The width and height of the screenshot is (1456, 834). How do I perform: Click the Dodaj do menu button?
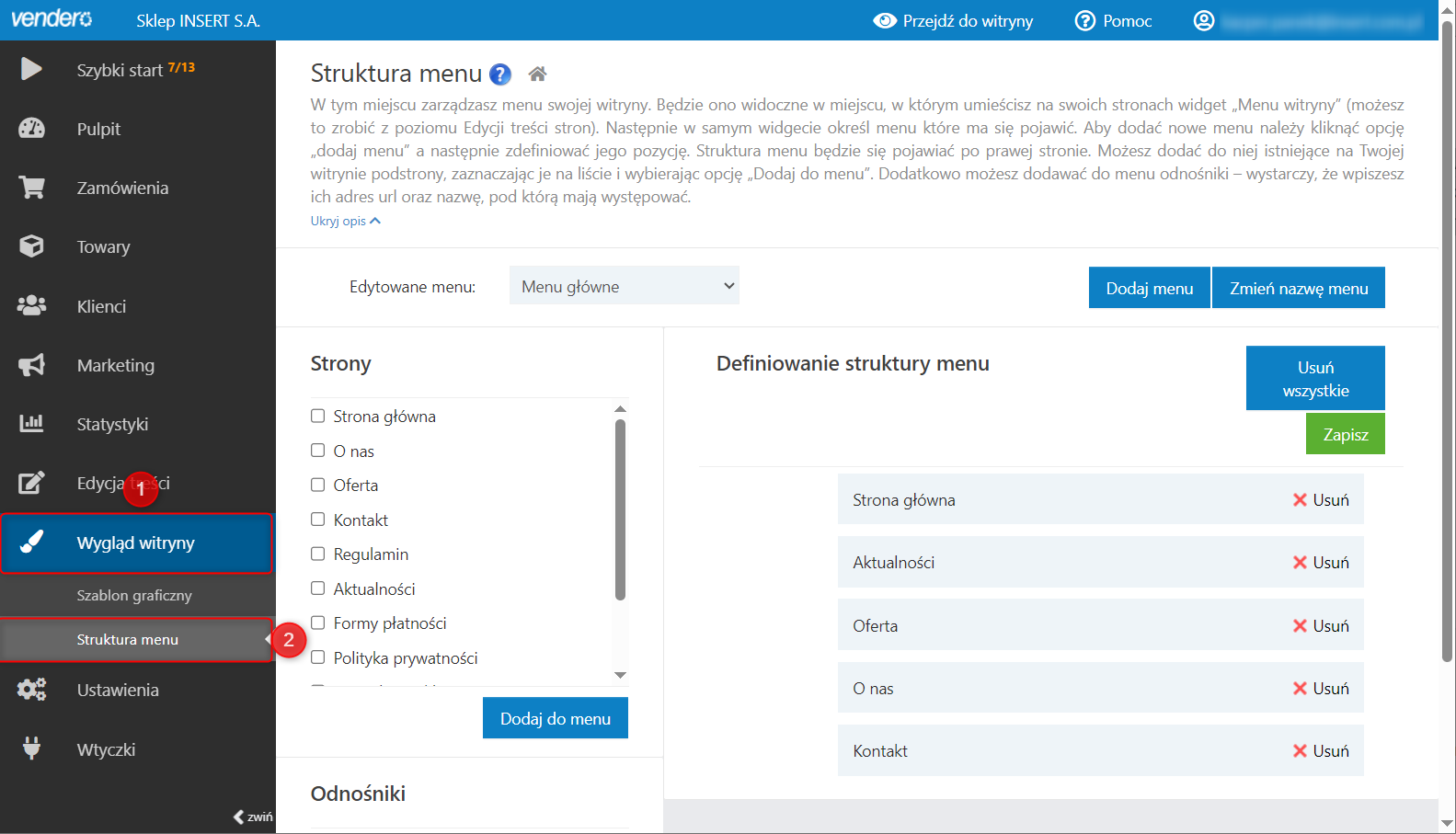pos(555,718)
